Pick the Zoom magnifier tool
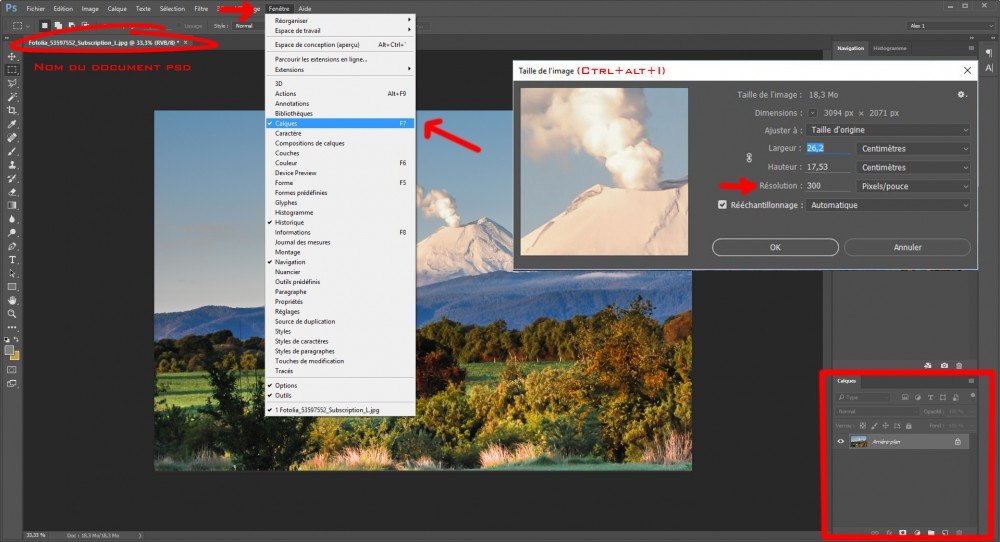 12,313
